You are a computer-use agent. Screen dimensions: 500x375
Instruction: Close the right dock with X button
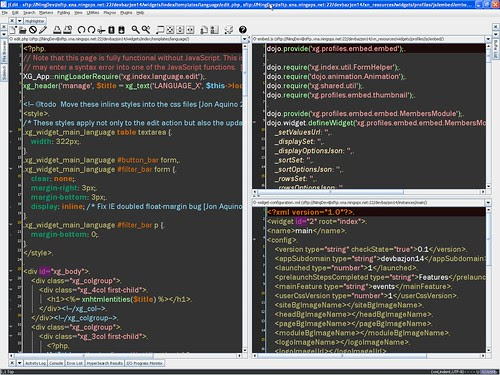click(495, 27)
